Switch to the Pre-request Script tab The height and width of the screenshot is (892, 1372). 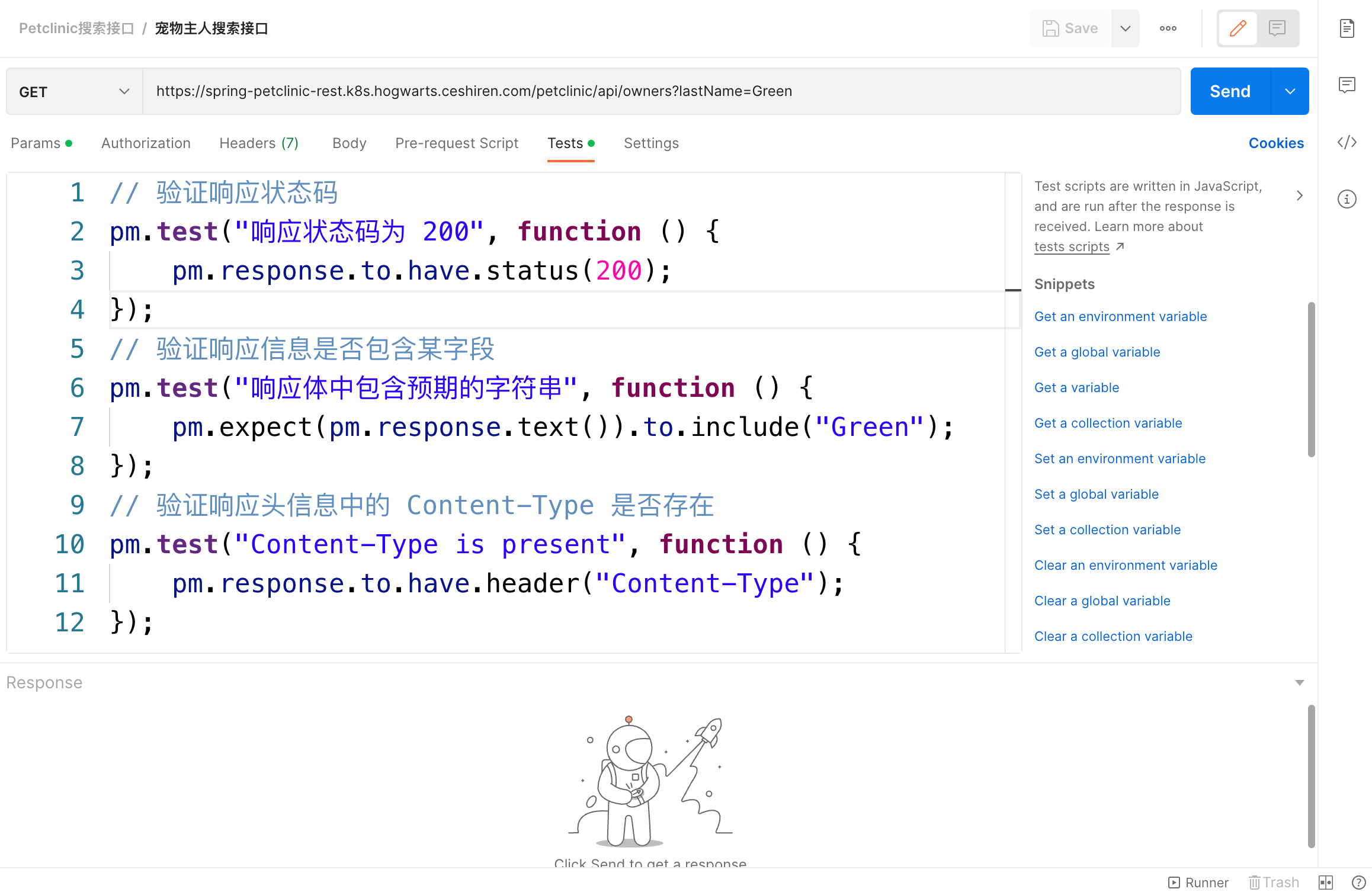pyautogui.click(x=456, y=143)
